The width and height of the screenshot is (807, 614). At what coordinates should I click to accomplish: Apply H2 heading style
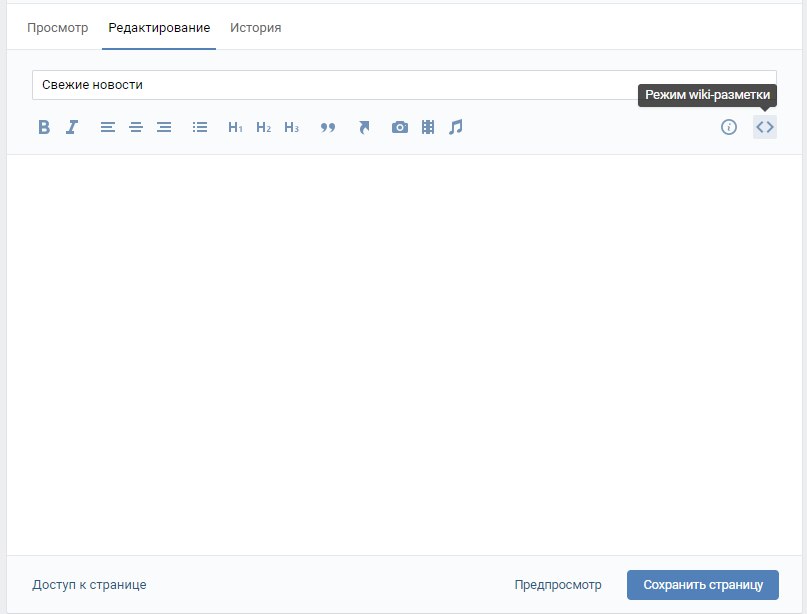point(263,127)
